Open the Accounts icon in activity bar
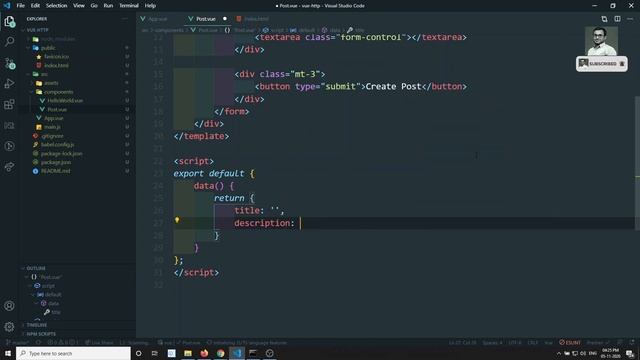Screen dimensions: 640x360 pos(9,306)
